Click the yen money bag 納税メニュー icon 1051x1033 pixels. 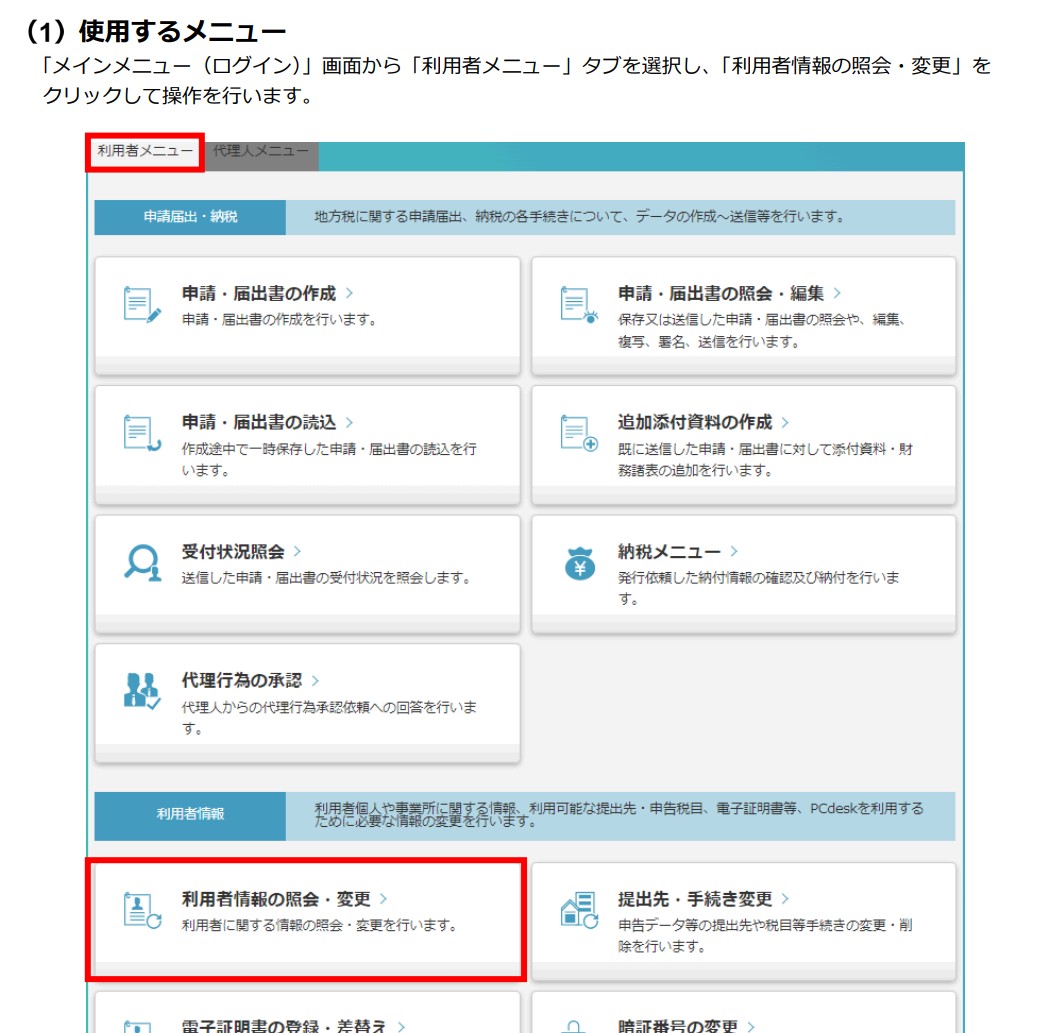coord(578,562)
